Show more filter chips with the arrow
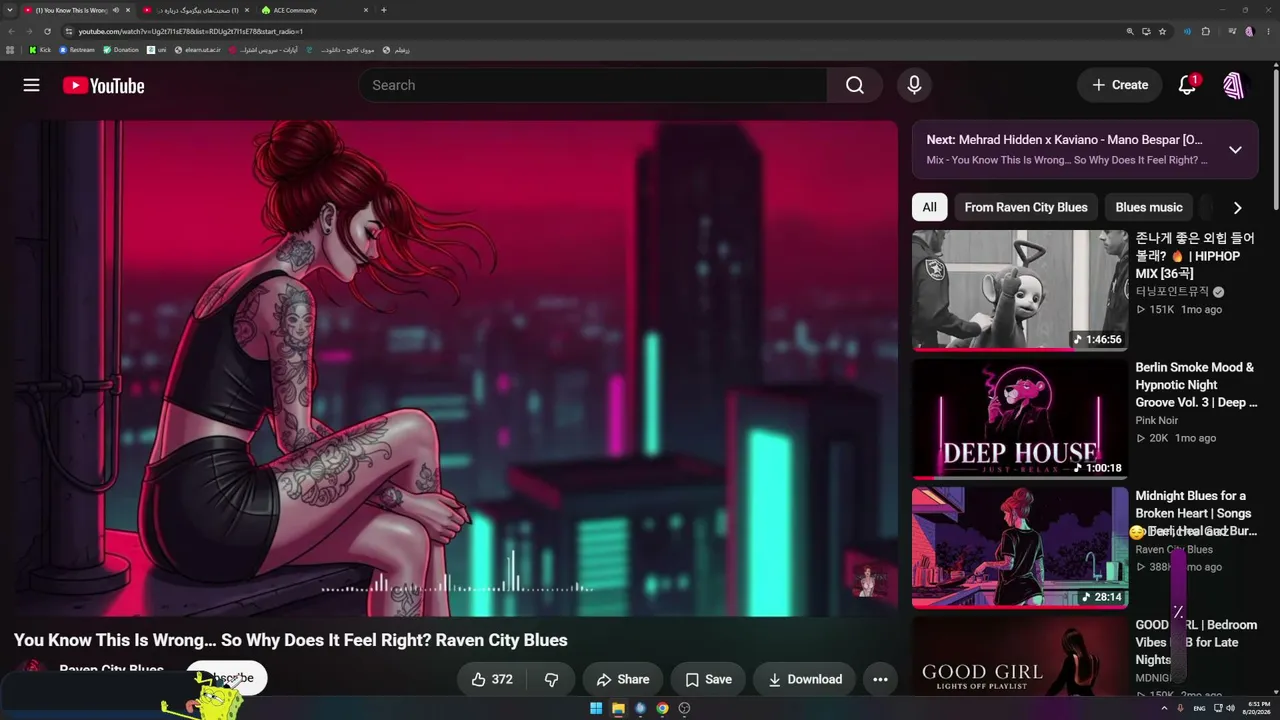 (x=1237, y=207)
